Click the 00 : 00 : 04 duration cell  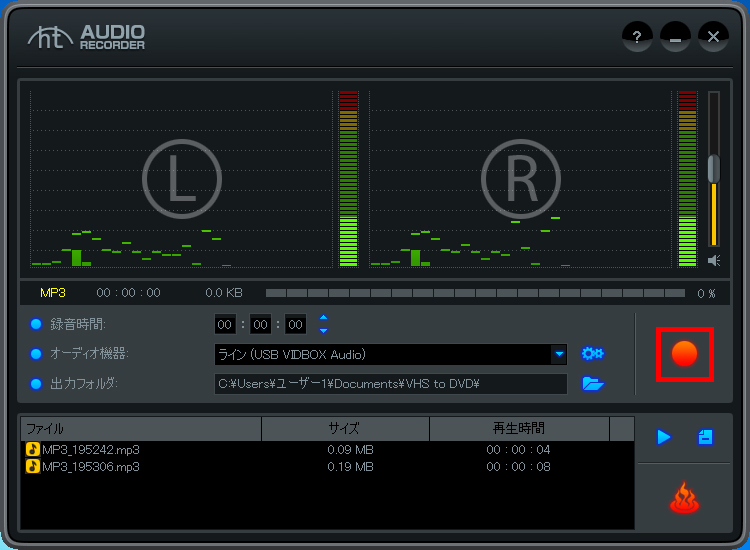[x=518, y=450]
